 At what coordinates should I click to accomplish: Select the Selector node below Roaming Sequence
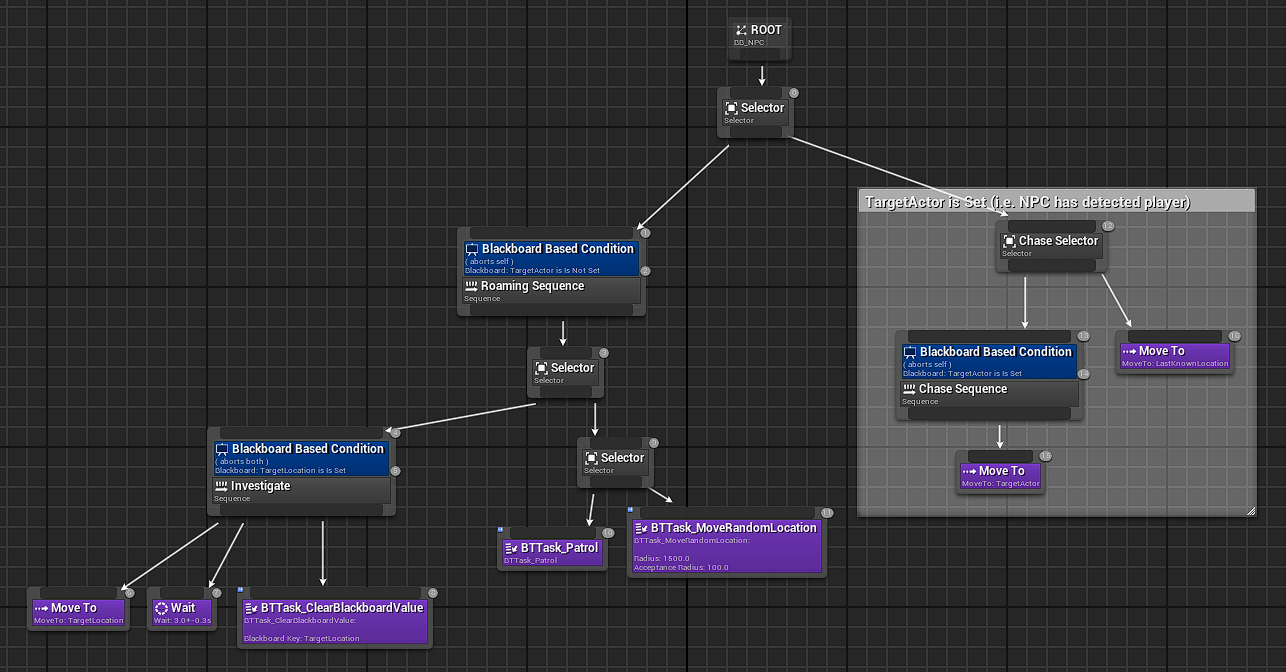click(x=565, y=373)
